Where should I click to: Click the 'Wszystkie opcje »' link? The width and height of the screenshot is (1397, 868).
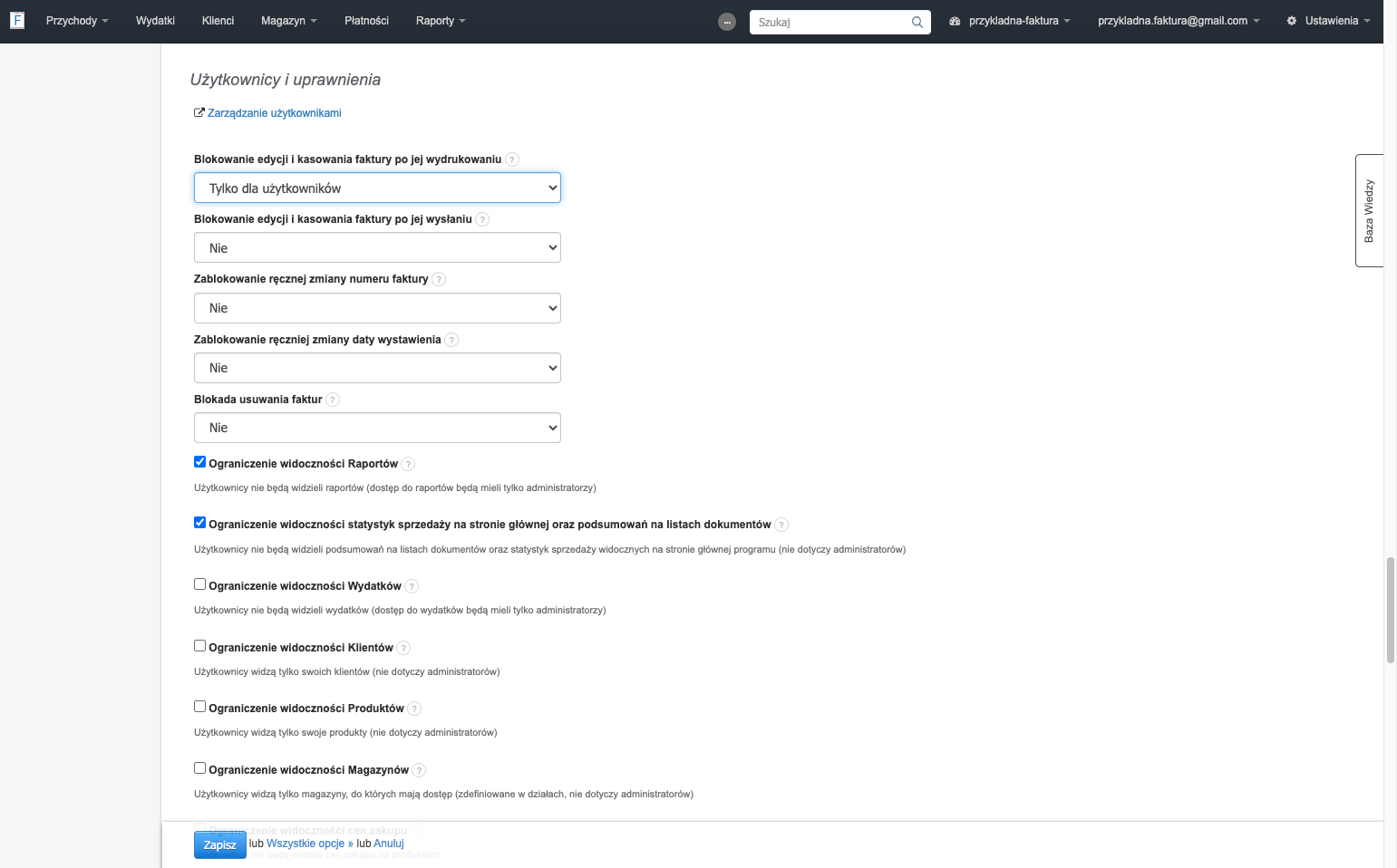tap(310, 844)
